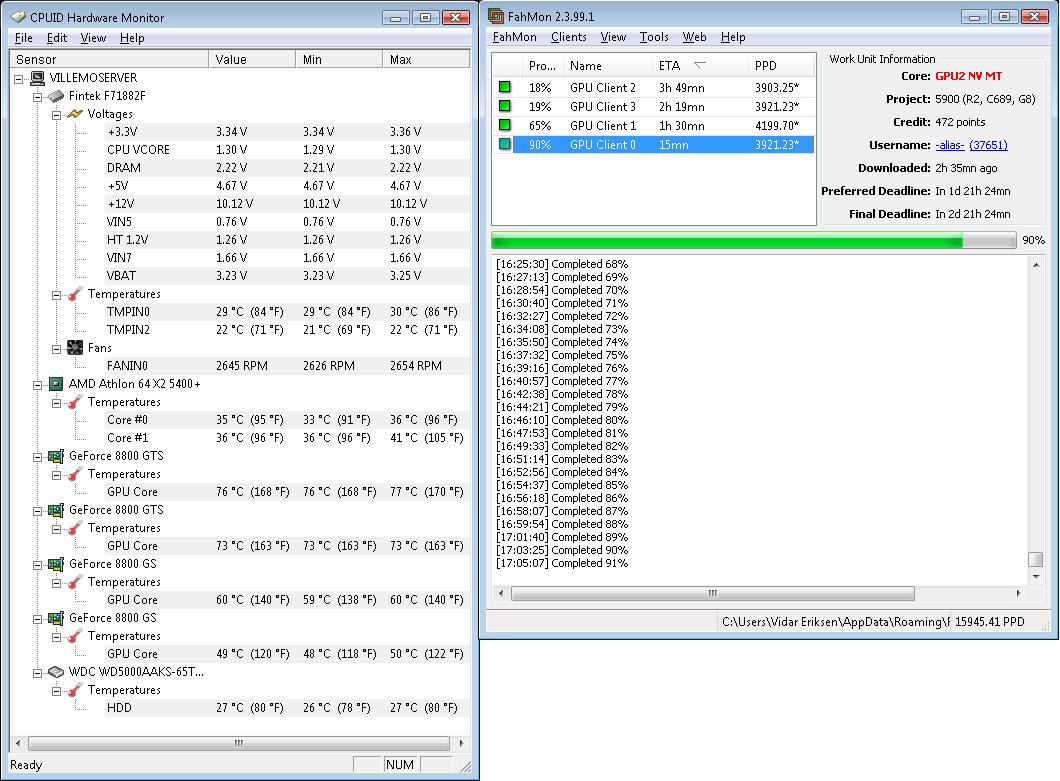Click the Min column header
Screen dimensions: 1060x781
339,60
